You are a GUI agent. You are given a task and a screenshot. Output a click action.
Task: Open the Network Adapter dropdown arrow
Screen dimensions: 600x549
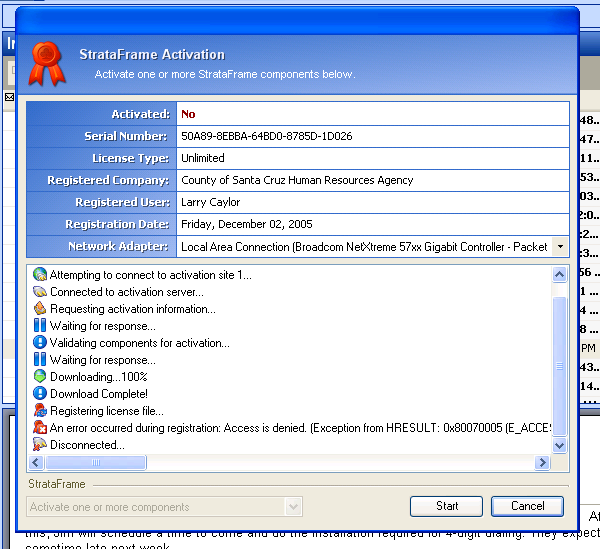click(559, 246)
